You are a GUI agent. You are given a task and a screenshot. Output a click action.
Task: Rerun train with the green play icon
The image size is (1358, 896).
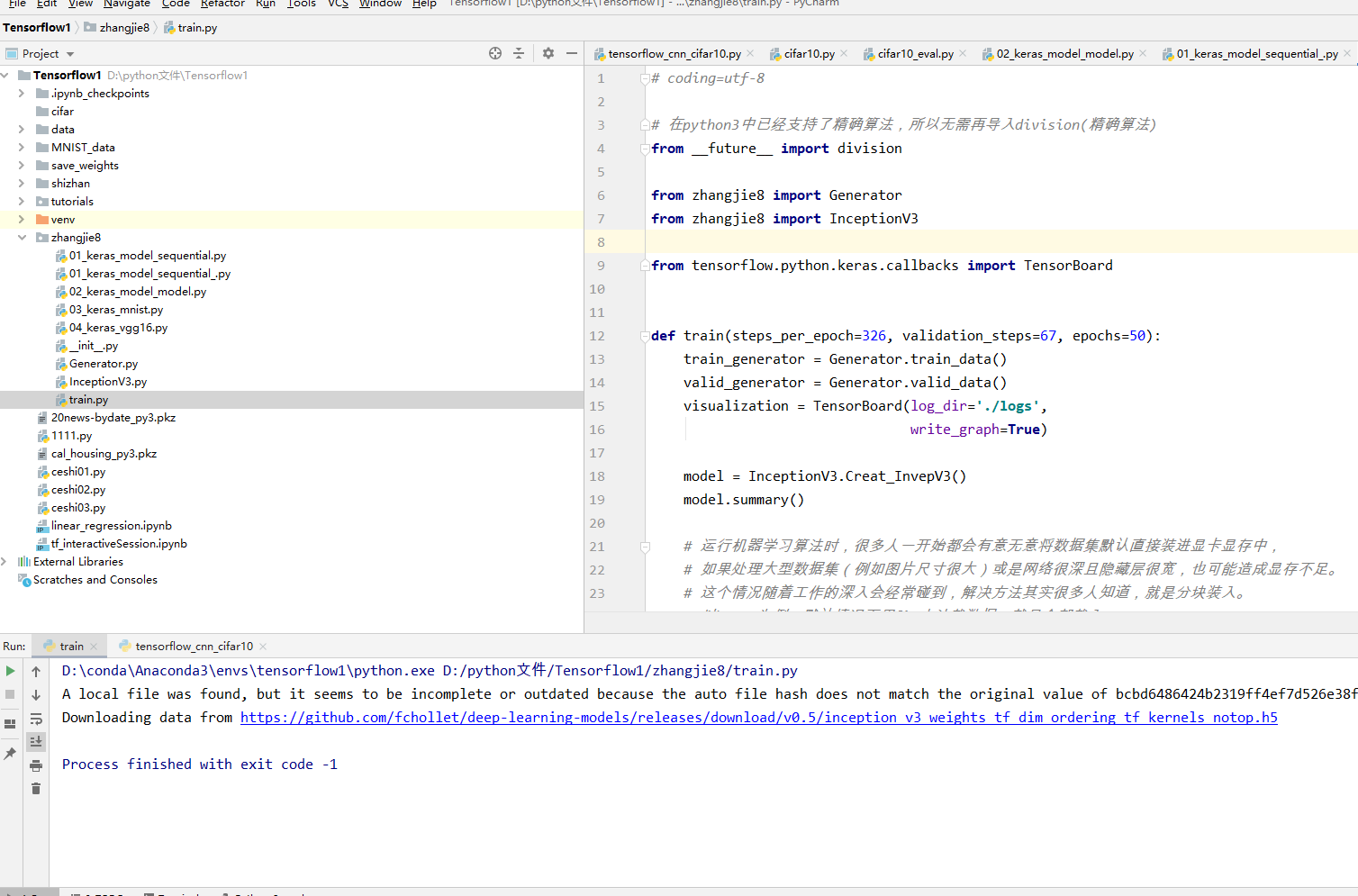click(x=10, y=671)
